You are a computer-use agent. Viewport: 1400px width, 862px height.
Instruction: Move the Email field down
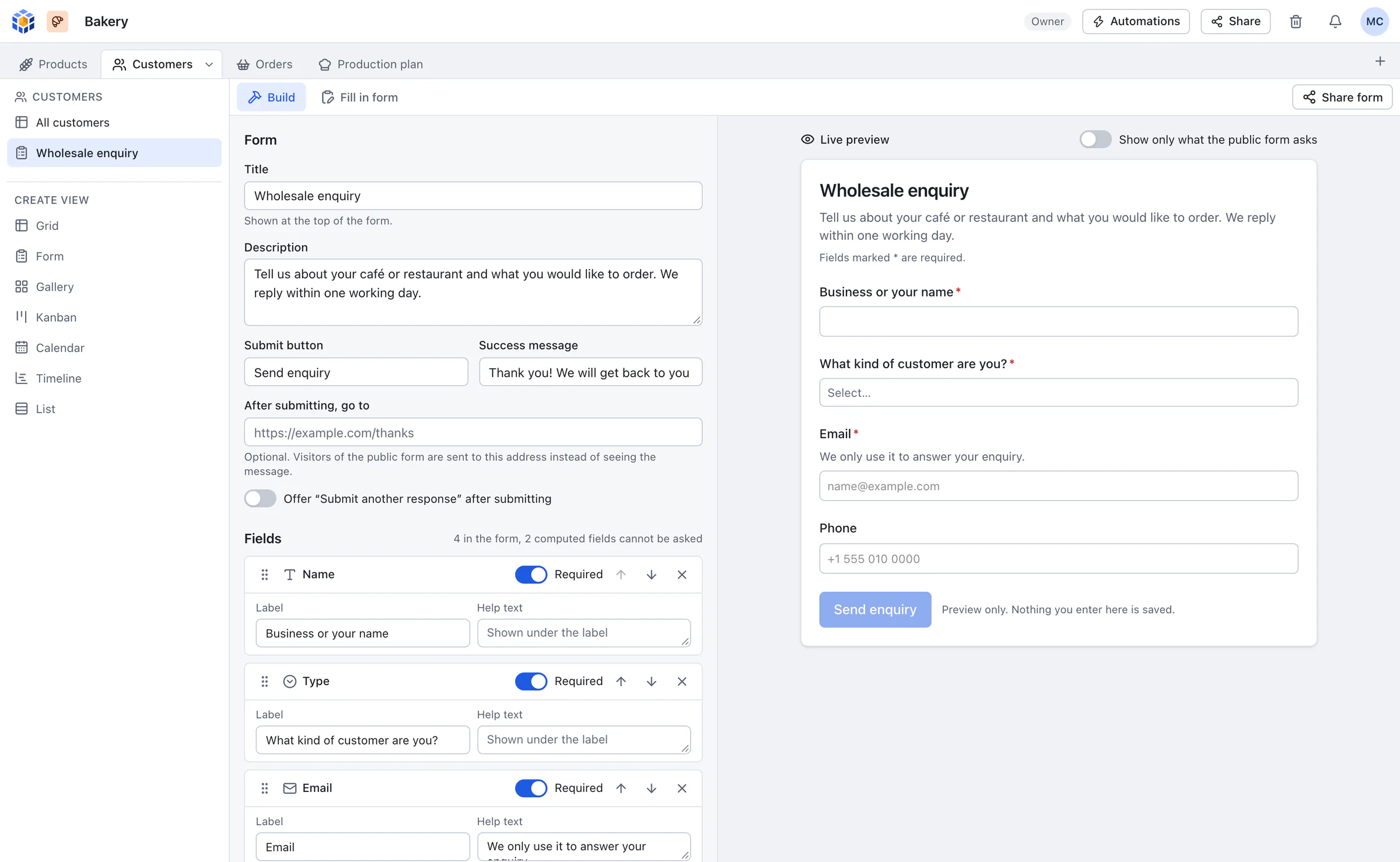(652, 788)
